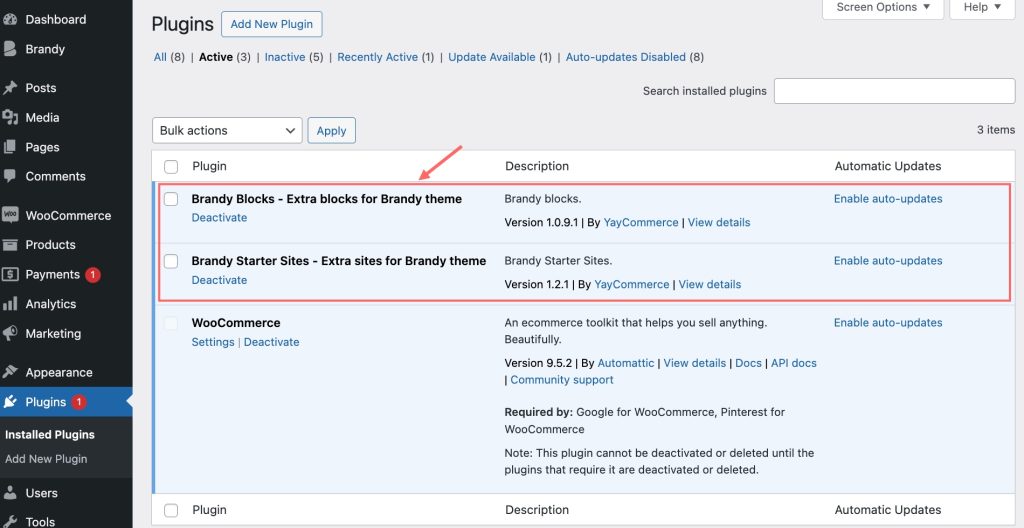
Task: Go to Products in the sidebar
Action: (50, 245)
